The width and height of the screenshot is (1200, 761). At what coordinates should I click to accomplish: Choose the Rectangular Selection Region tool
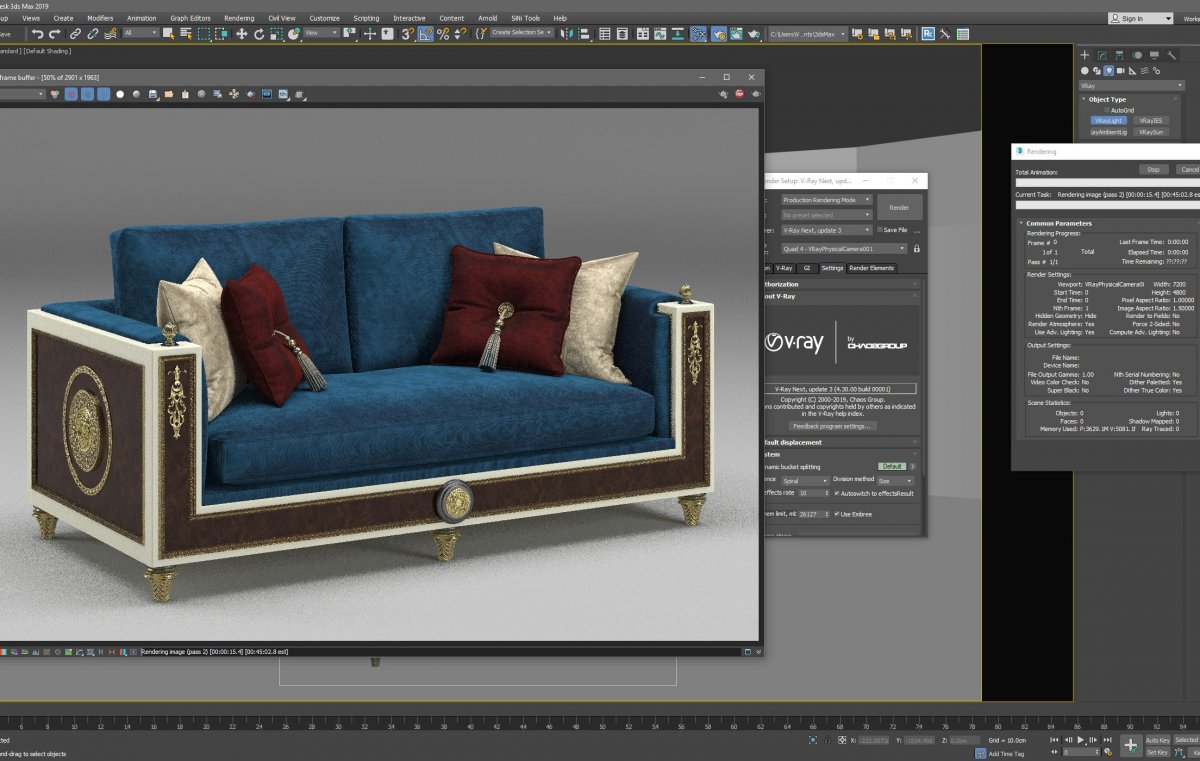[204, 33]
